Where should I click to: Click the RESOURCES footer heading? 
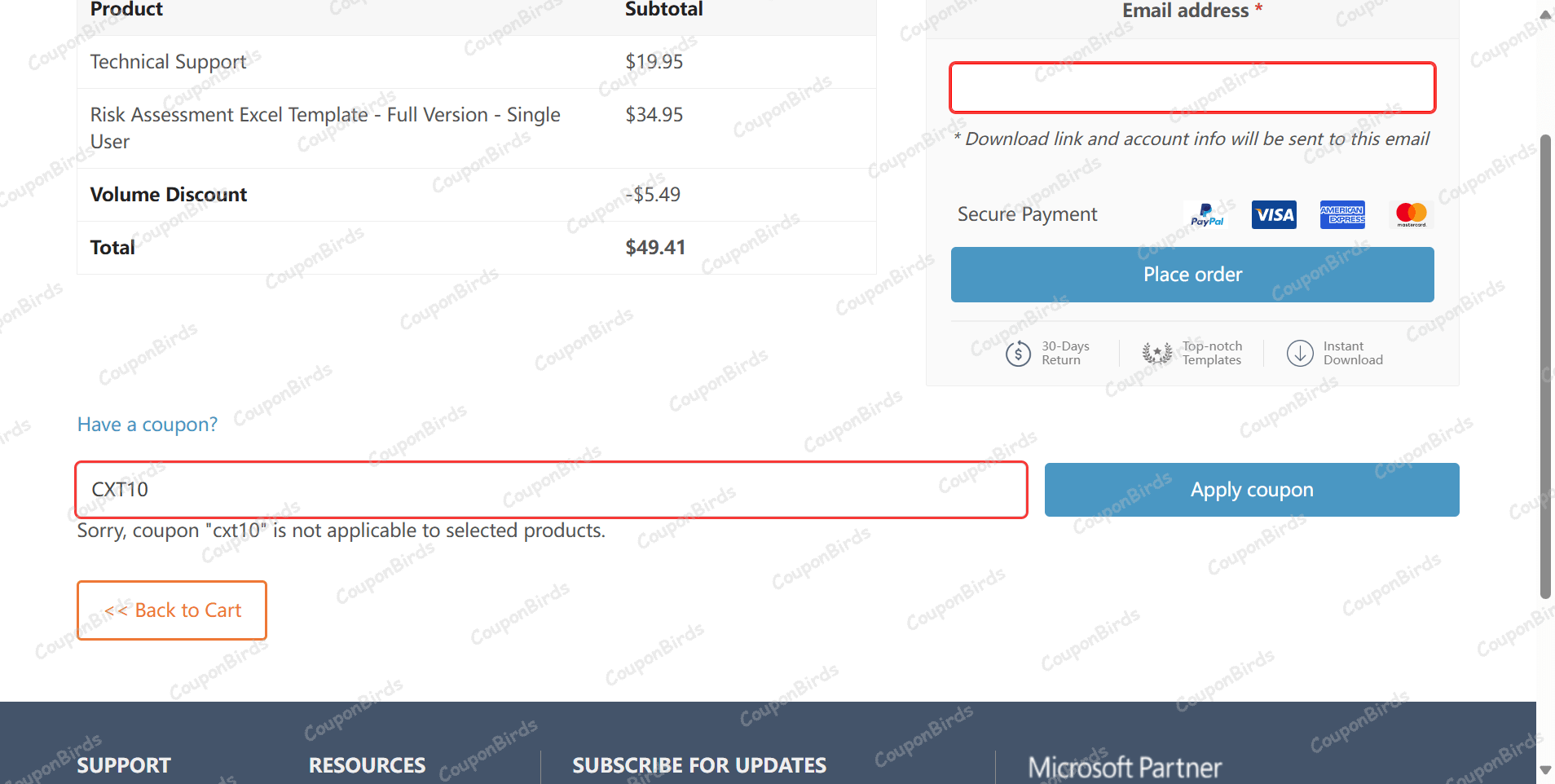click(367, 765)
